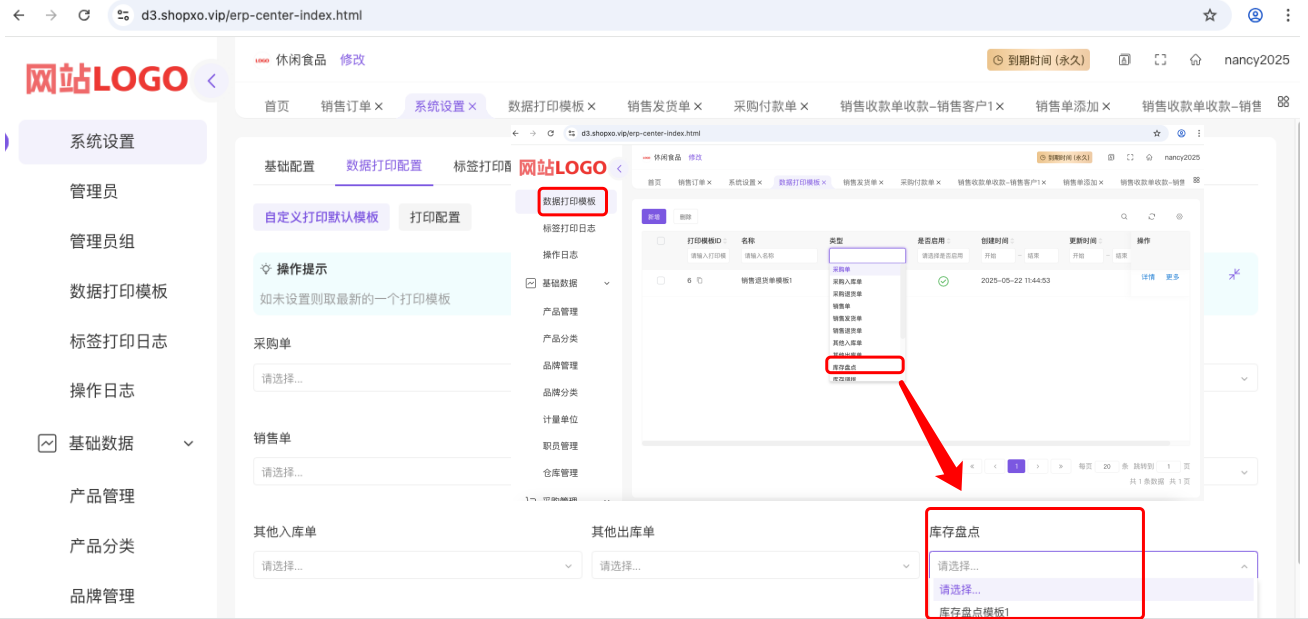Screen dimensions: 1308x619
Task: Switch to the 首页 tab
Action: pyautogui.click(x=277, y=106)
